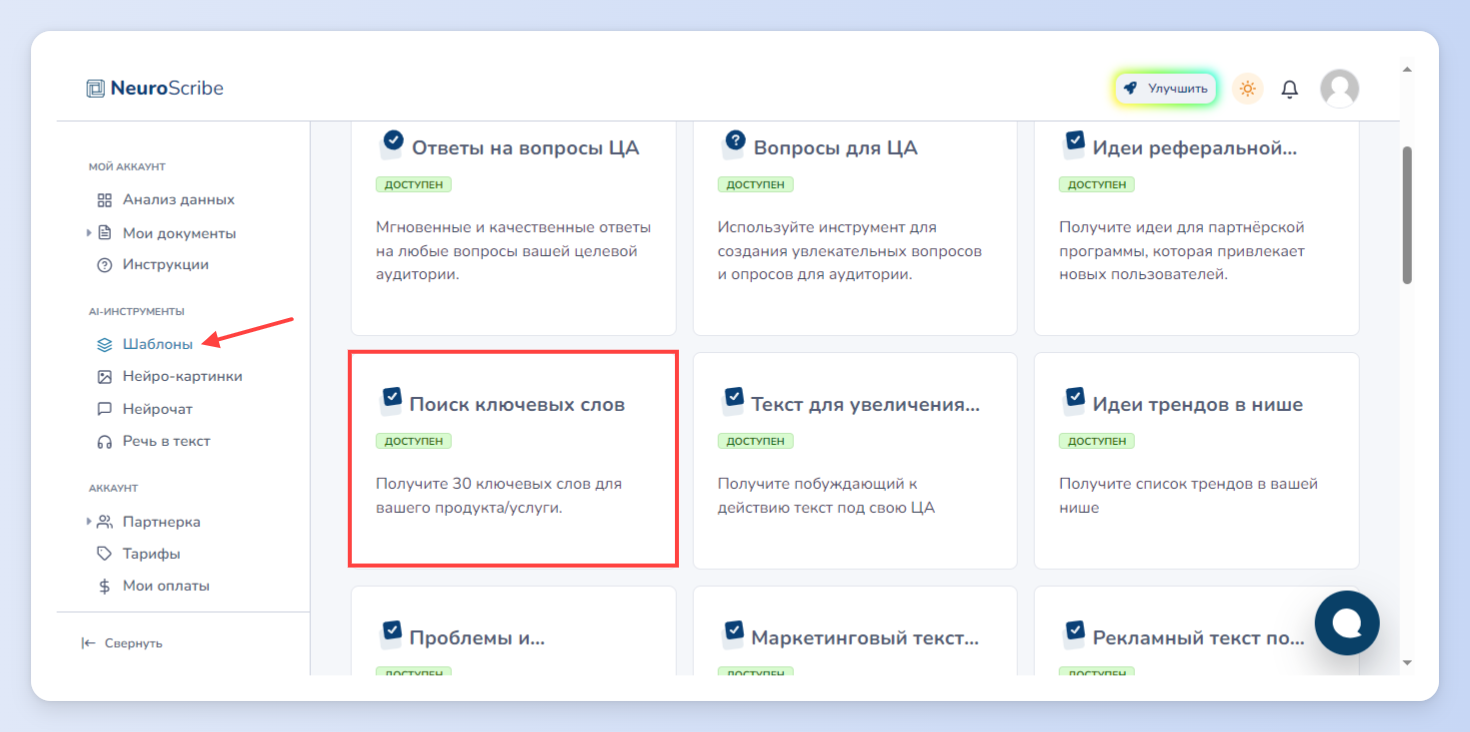Open the floating chat support bubble

tap(1347, 623)
